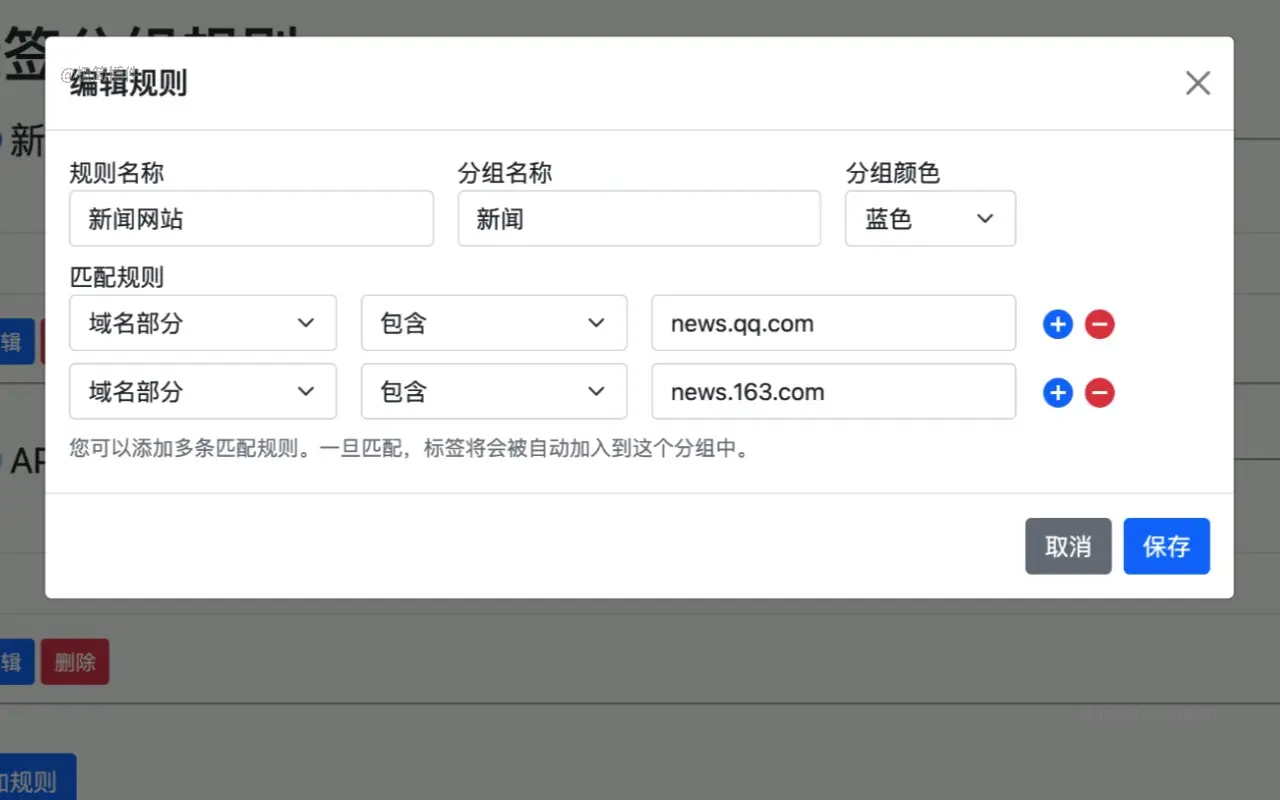Open the 包含 condition dropdown for news.qq.com
Image resolution: width=1280 pixels, height=800 pixels.
click(494, 322)
